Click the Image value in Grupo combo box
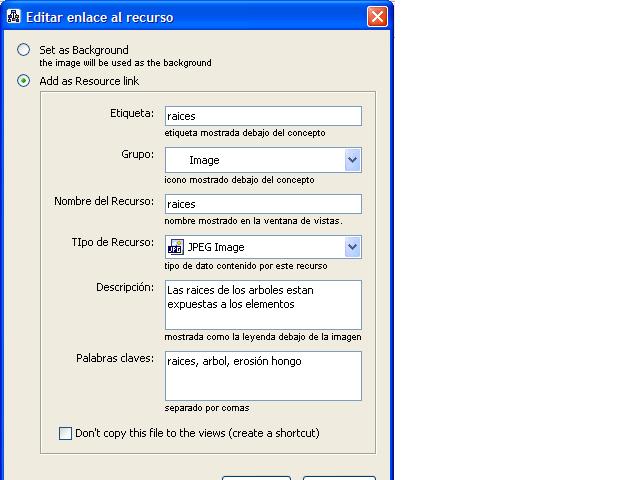640x480 pixels. click(x=204, y=160)
